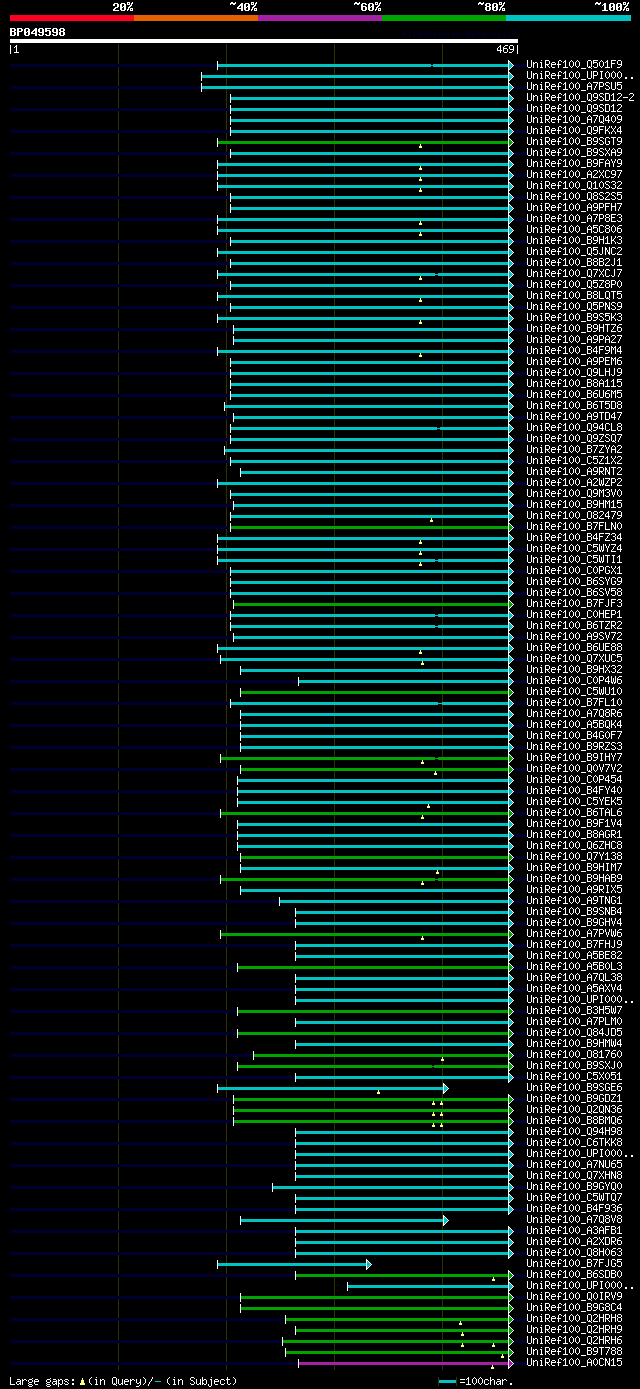Select label UniRef100_A5B0L3

pyautogui.click(x=574, y=966)
